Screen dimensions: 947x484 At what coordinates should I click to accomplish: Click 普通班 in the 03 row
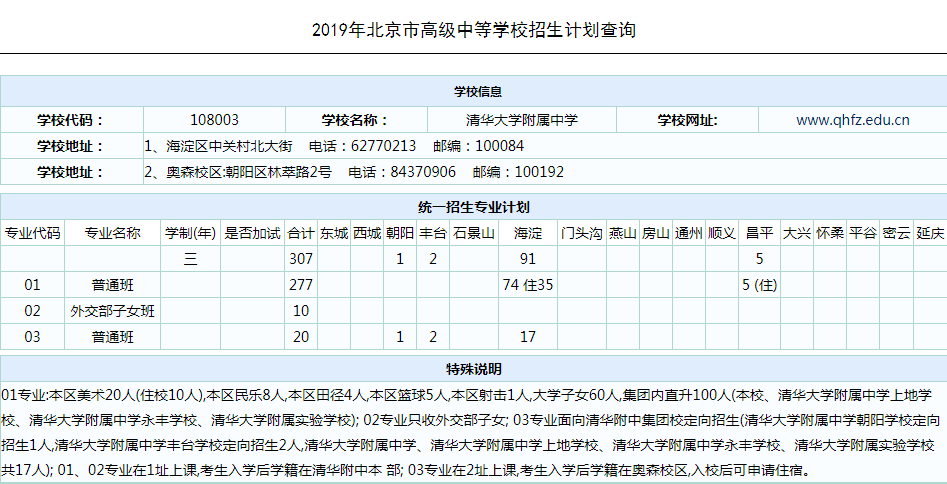(113, 337)
